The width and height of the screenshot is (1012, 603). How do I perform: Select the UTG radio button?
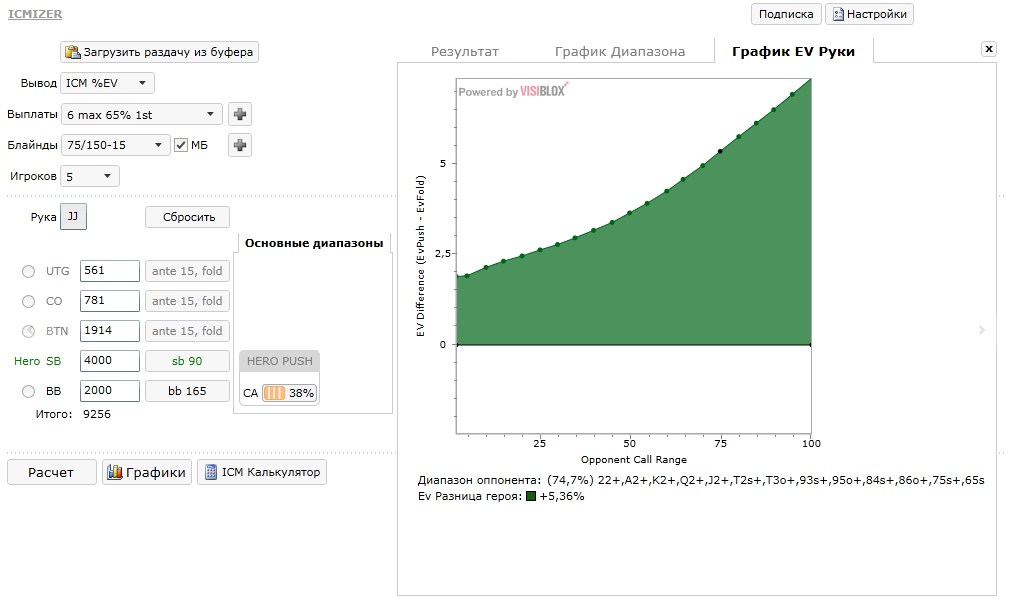pyautogui.click(x=28, y=271)
